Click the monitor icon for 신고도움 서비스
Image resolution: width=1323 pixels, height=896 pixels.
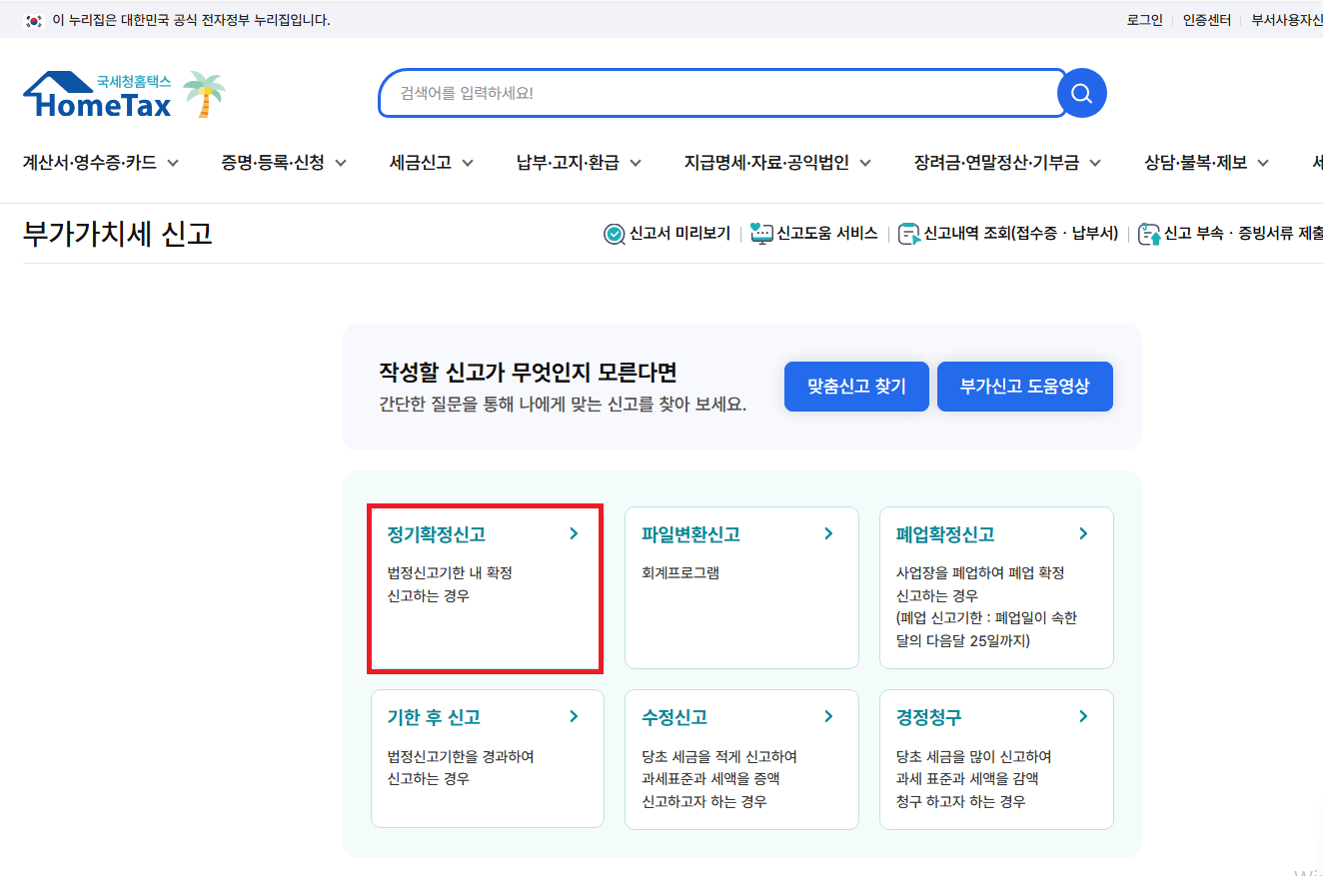[x=760, y=233]
